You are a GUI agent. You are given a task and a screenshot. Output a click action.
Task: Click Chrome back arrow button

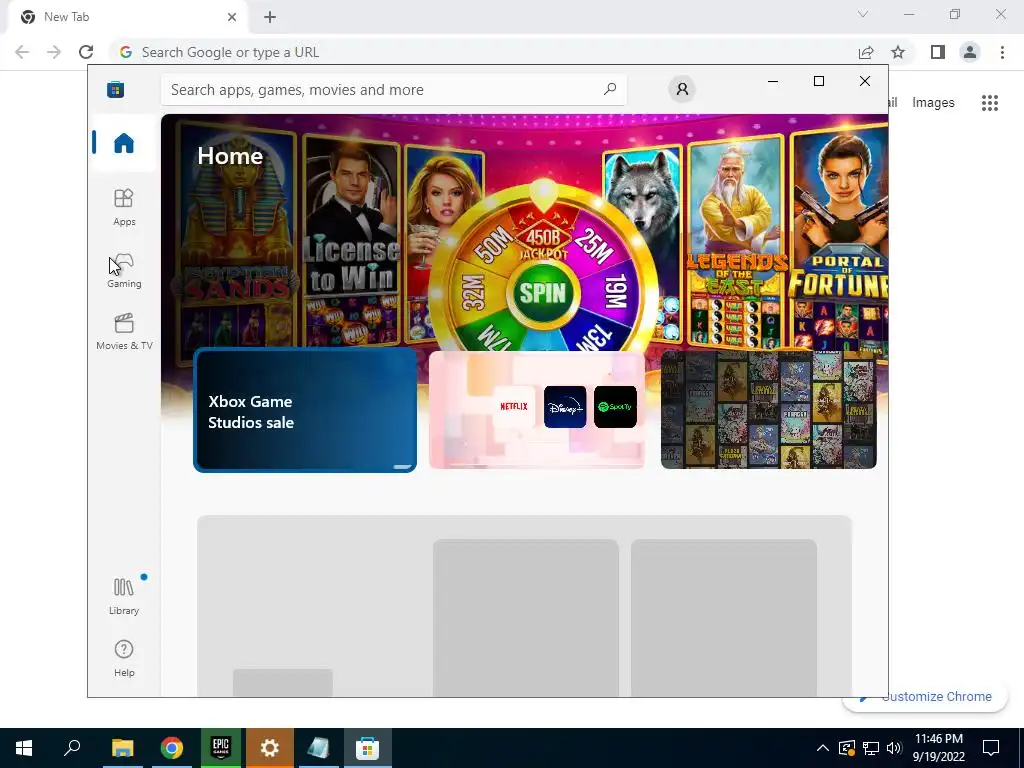click(x=22, y=52)
